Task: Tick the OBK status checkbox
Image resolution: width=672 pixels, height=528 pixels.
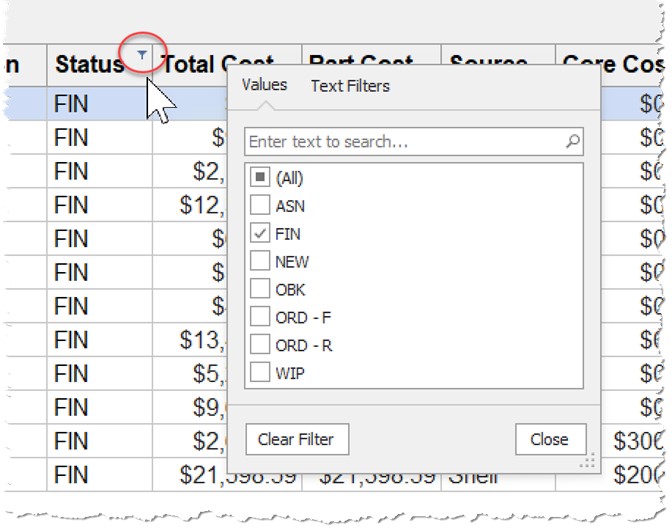Action: (x=259, y=290)
